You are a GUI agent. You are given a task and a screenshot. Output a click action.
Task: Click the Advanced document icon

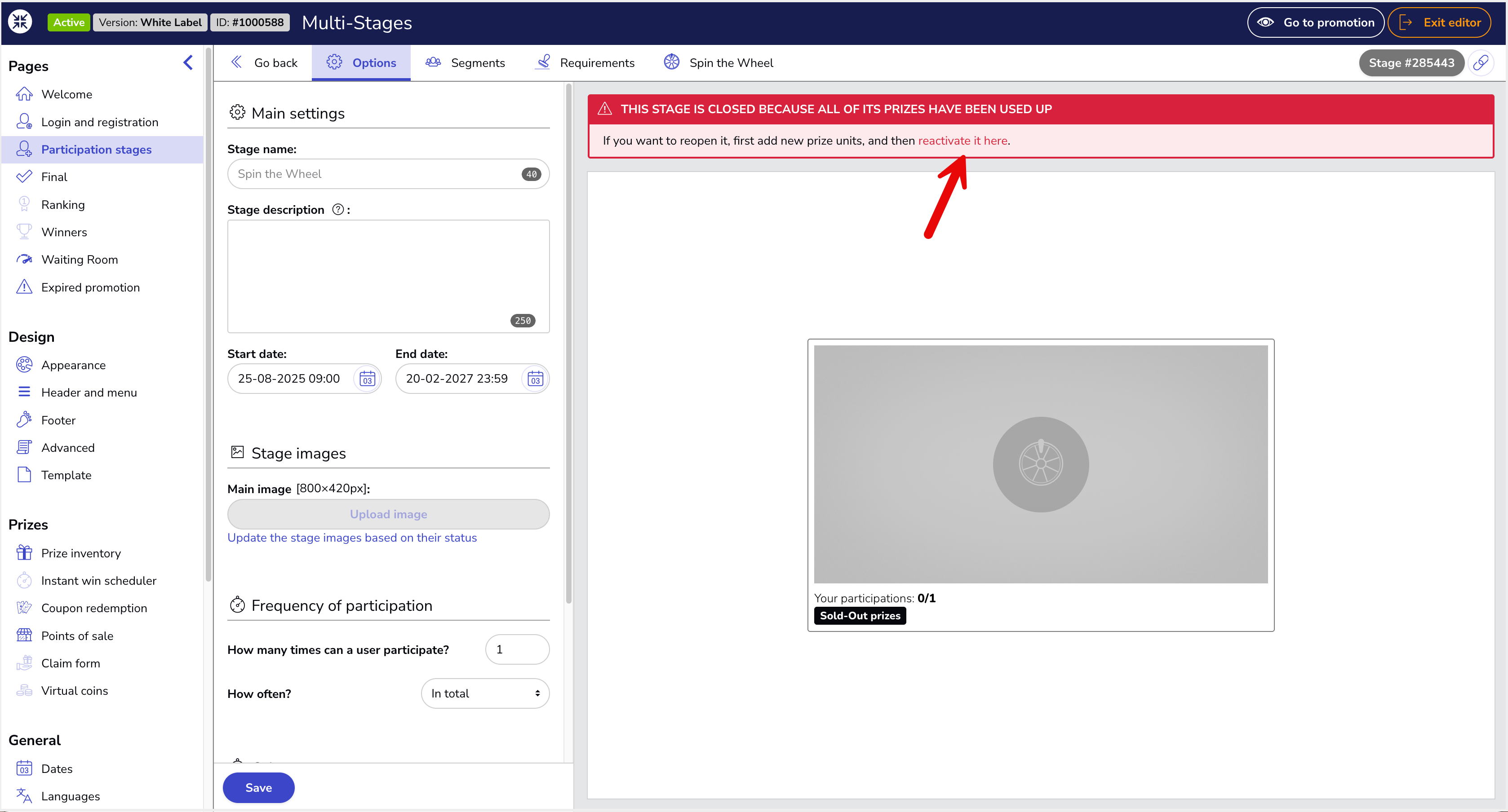(24, 447)
